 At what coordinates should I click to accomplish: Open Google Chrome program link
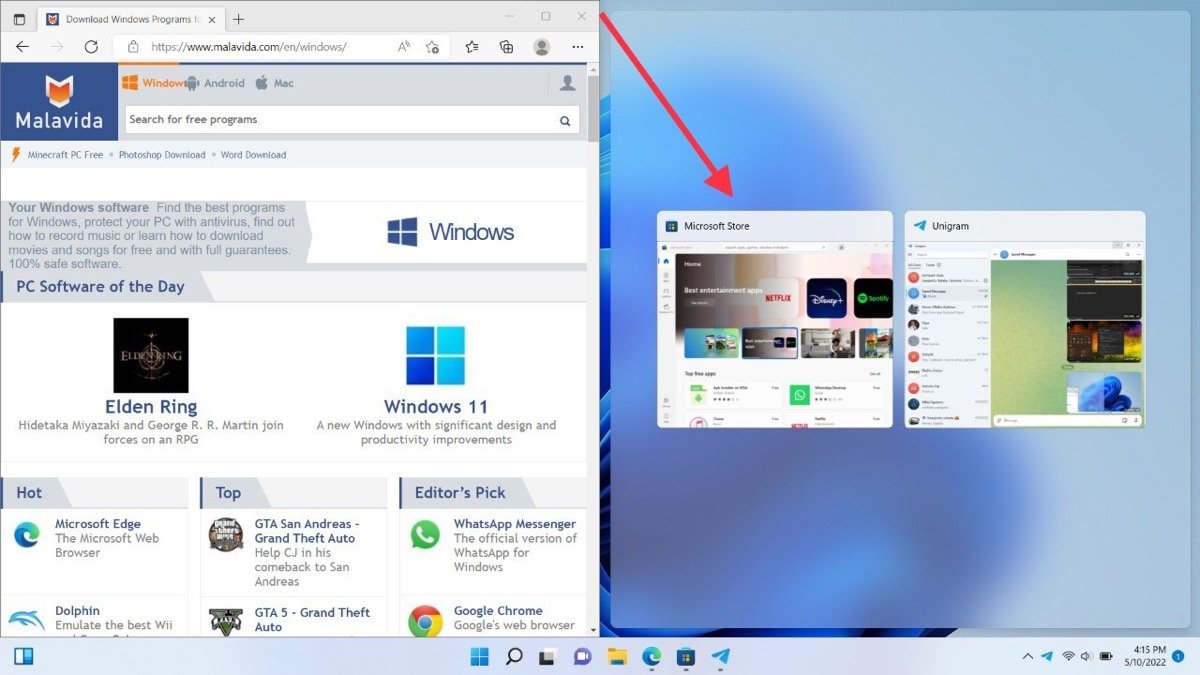tap(498, 611)
